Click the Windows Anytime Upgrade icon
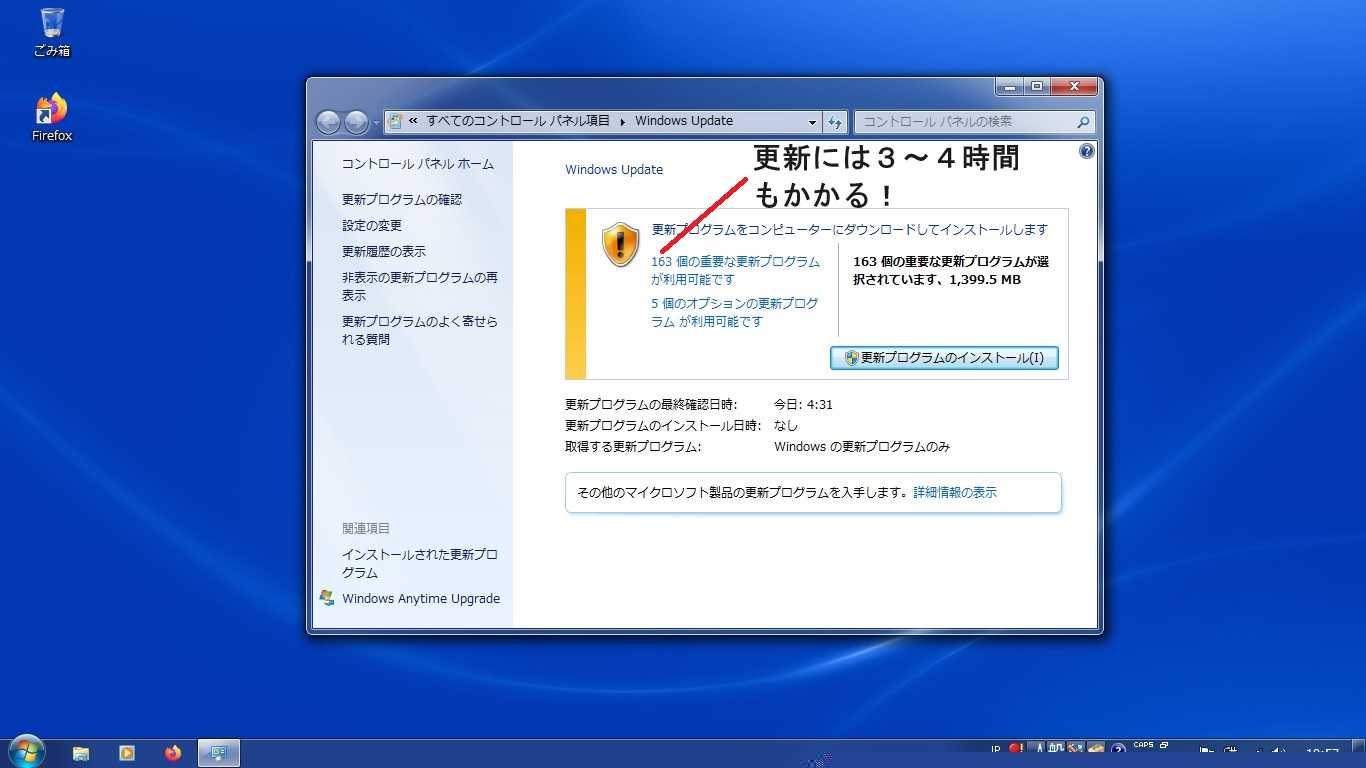The height and width of the screenshot is (768, 1366). 327,598
